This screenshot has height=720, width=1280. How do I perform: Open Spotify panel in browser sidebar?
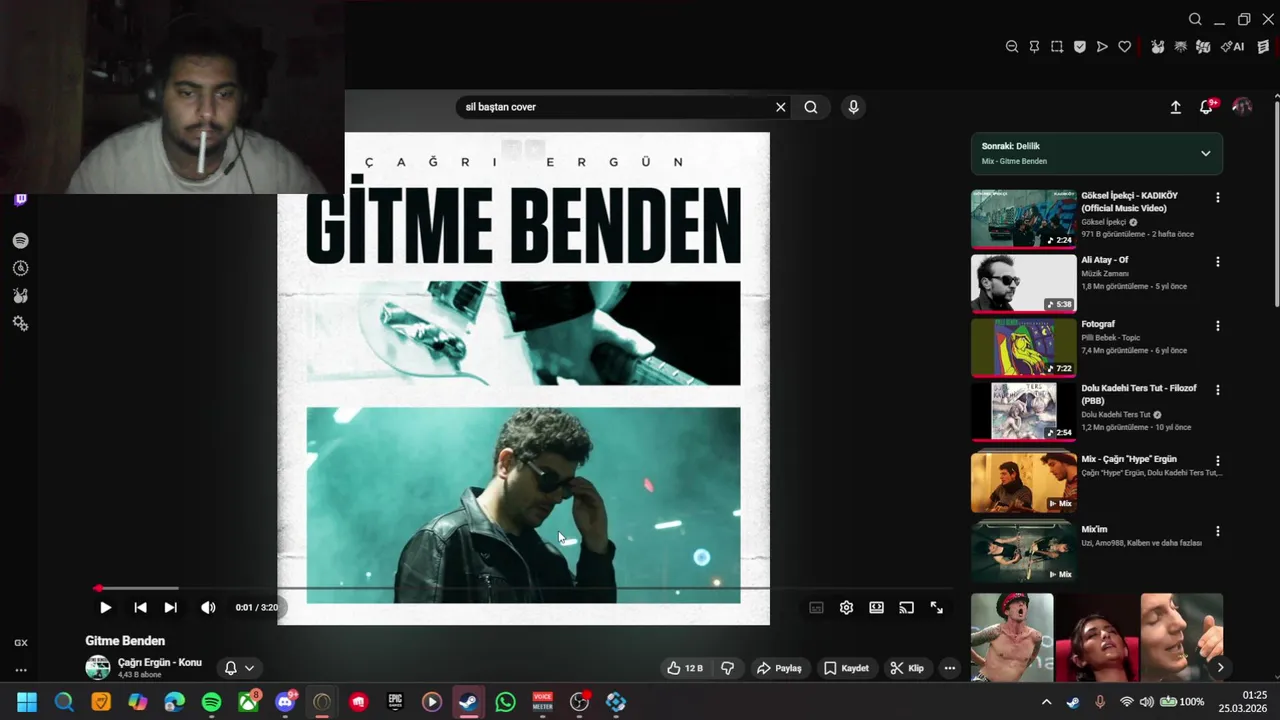[20, 241]
